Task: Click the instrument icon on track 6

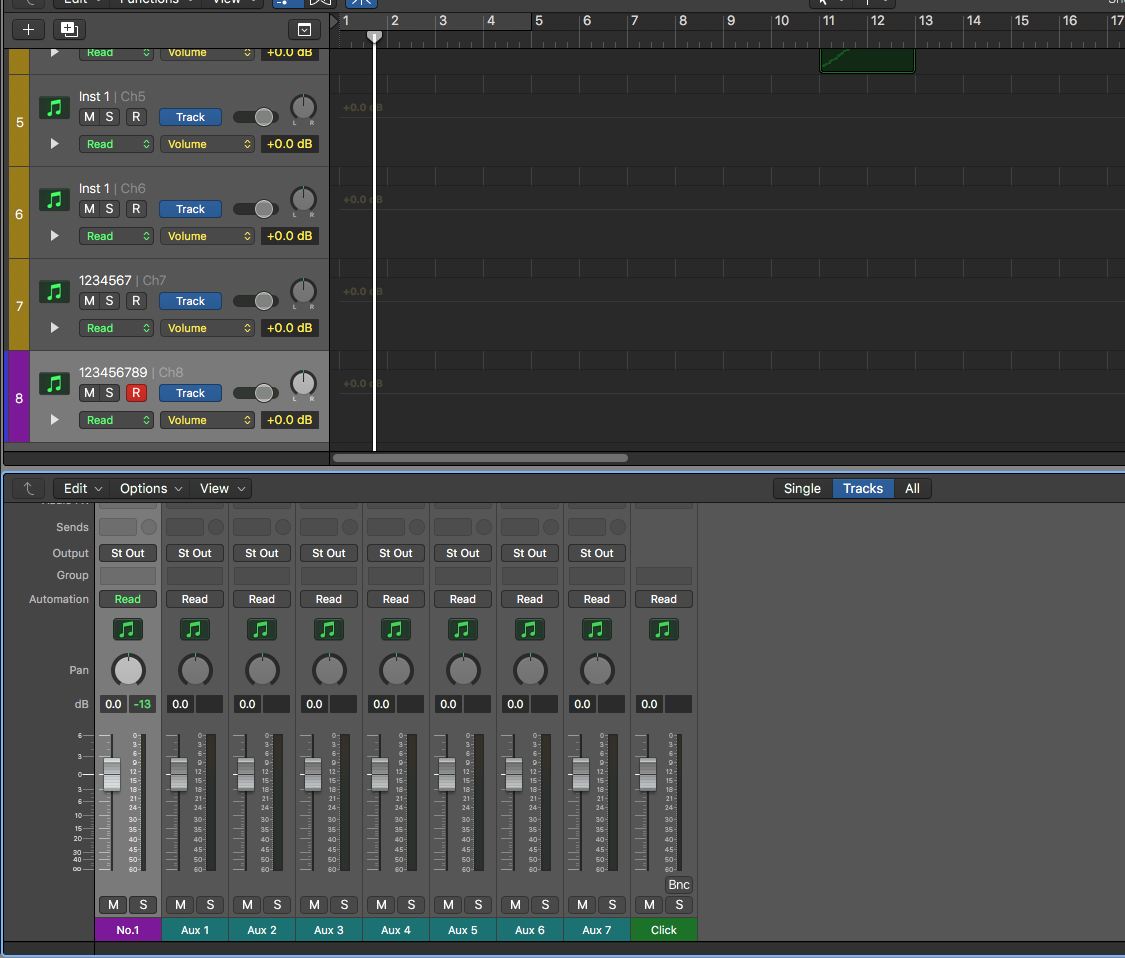Action: click(55, 200)
